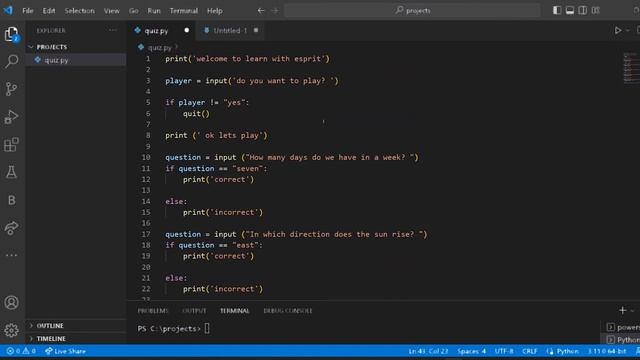Open the View menu
Viewport: 640px width, 360px height.
pos(111,11)
